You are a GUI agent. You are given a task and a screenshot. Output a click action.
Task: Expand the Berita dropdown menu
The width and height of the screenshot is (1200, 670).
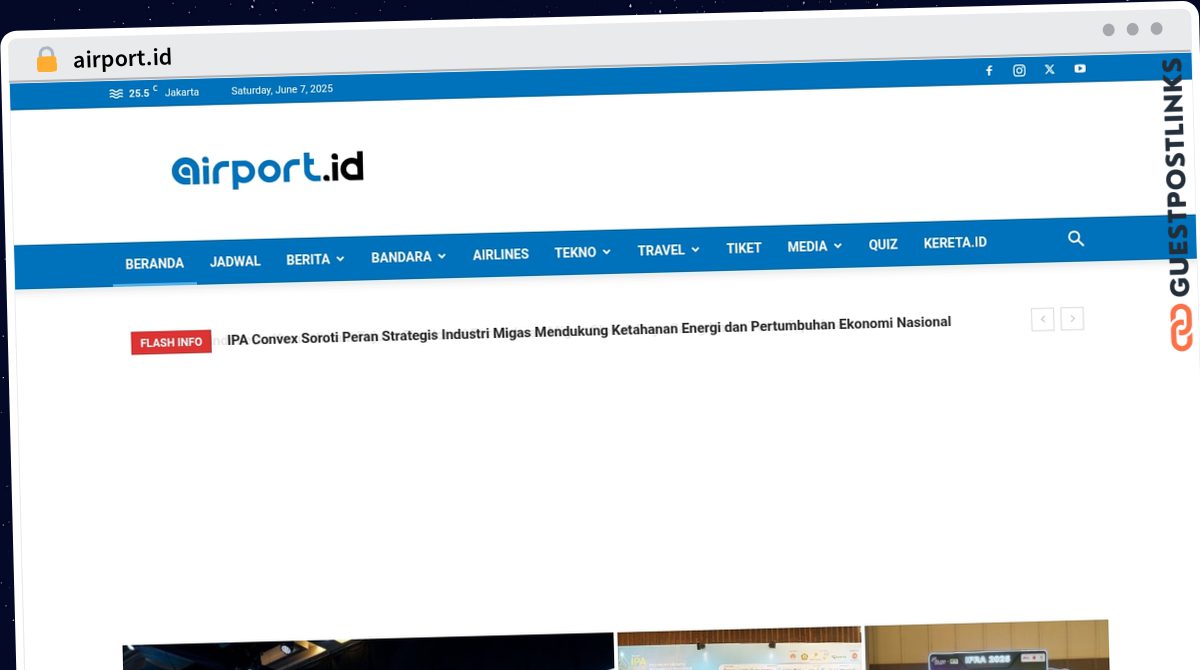pos(315,259)
